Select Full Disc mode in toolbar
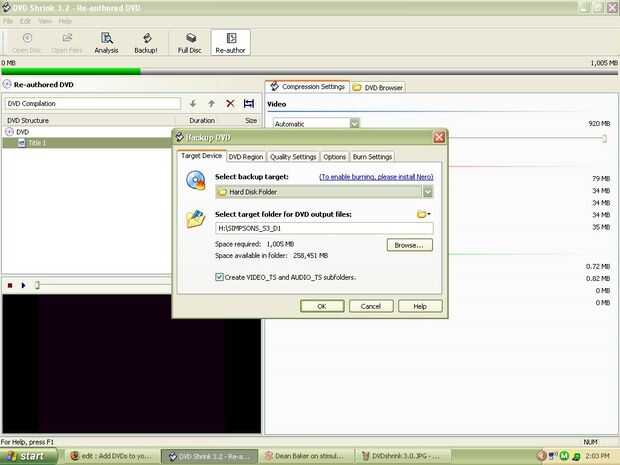This screenshot has width=620, height=465. tap(190, 43)
